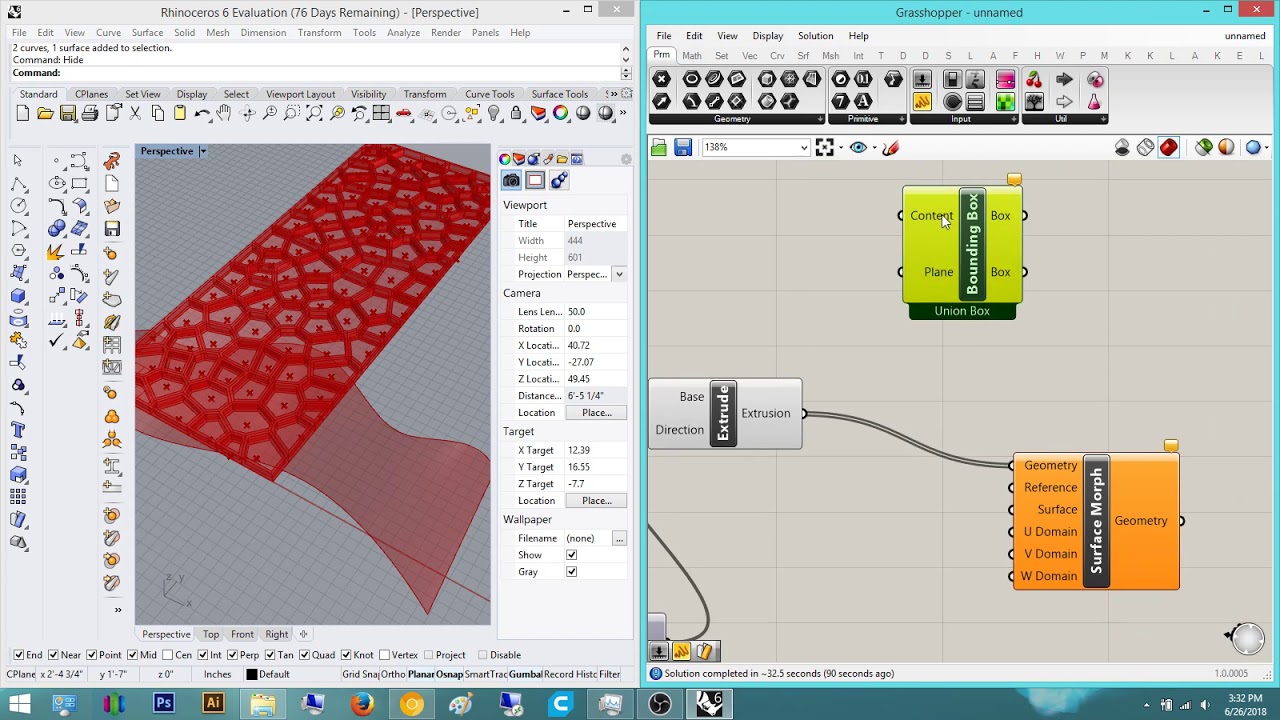This screenshot has width=1280, height=720.
Task: Click the Save disk icon in Rhino Standard toolbar
Action: point(67,114)
